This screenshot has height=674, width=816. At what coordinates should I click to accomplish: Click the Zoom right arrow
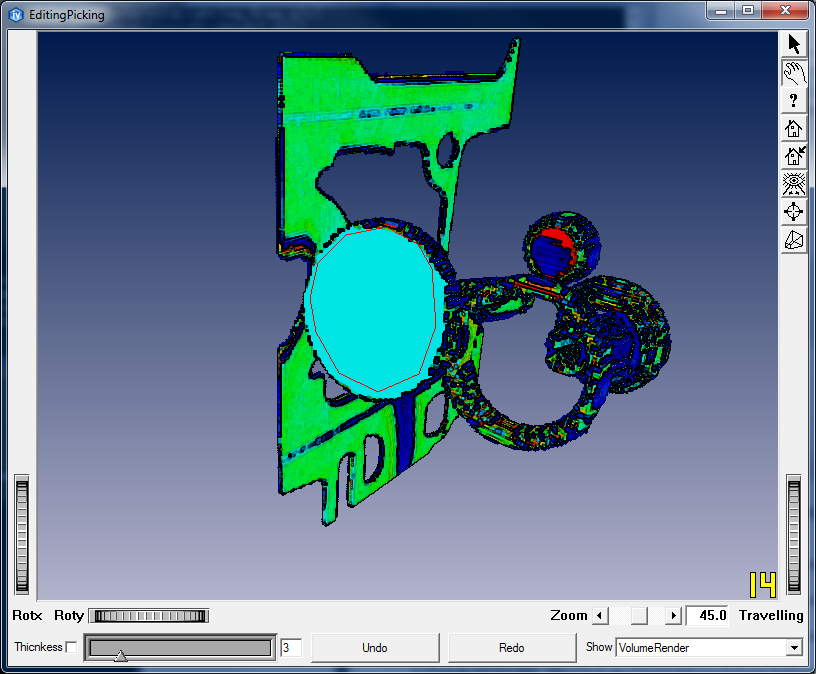point(673,616)
